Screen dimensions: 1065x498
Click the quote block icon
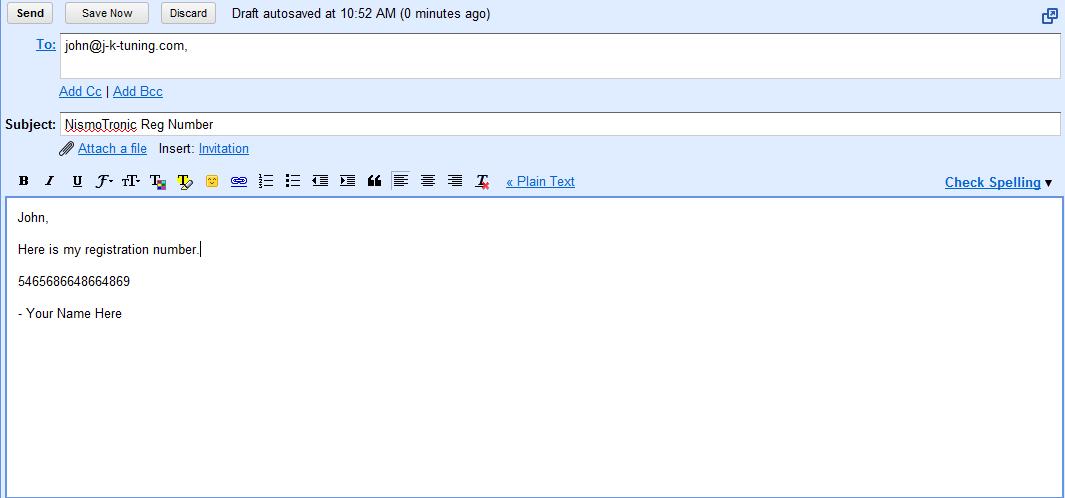tap(374, 181)
